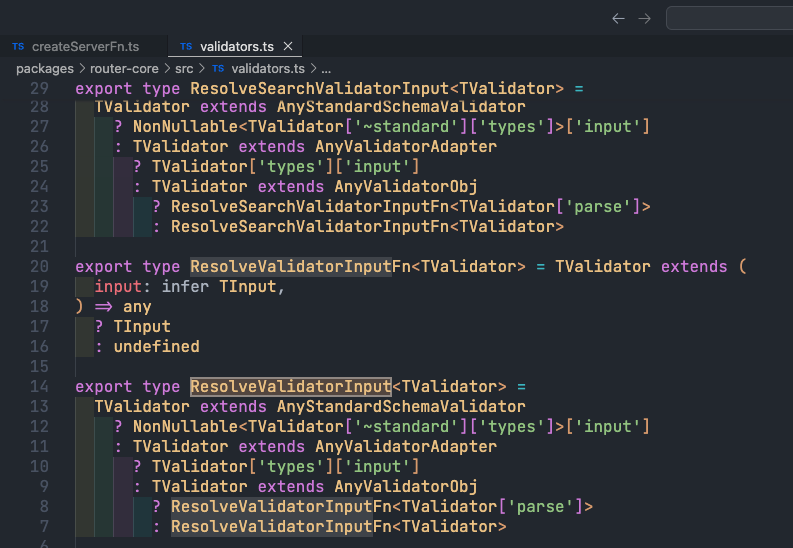This screenshot has width=793, height=548.
Task: Click '? TInput' on line 17
Action: (133, 327)
